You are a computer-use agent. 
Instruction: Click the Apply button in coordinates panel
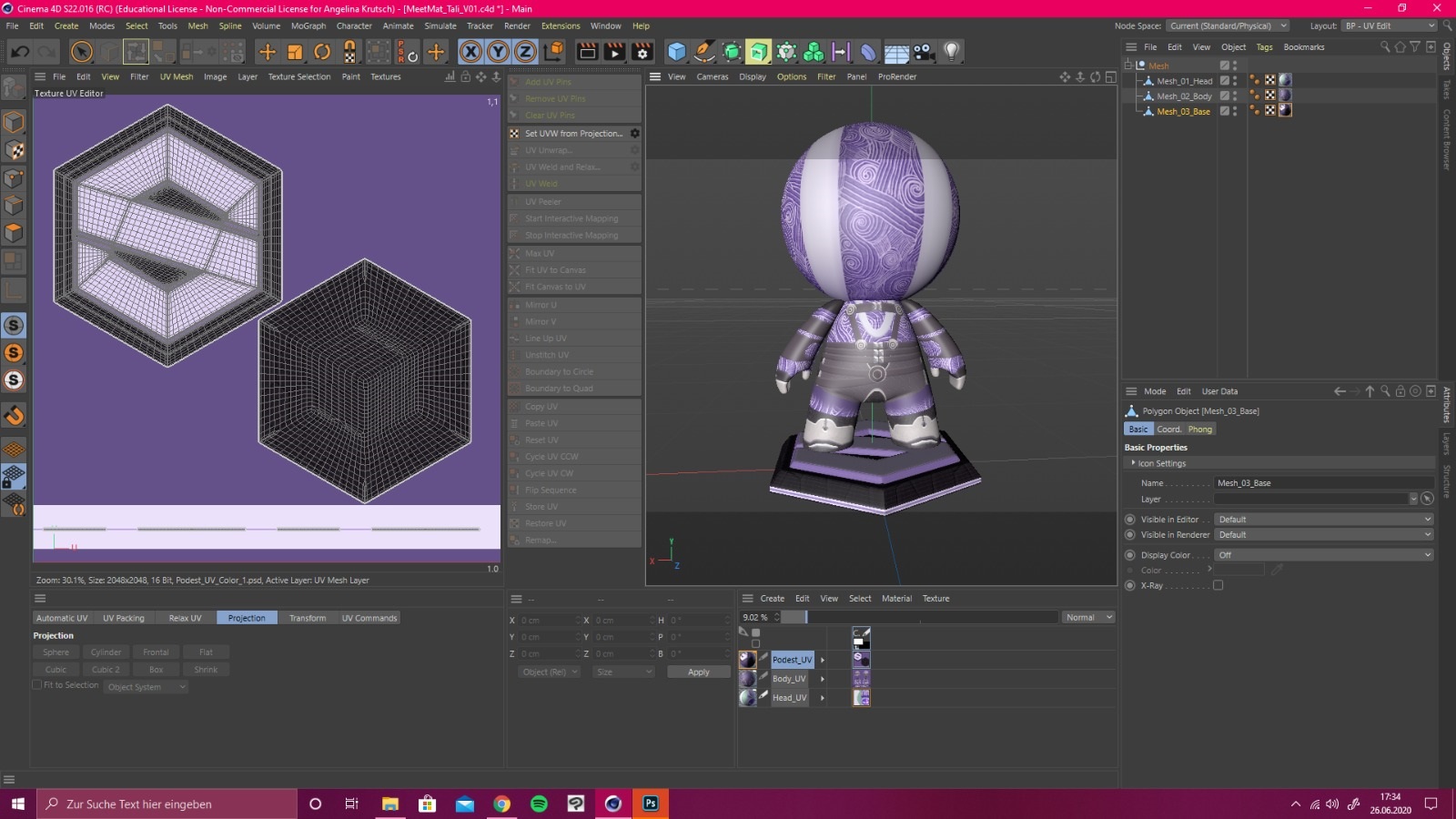point(698,672)
